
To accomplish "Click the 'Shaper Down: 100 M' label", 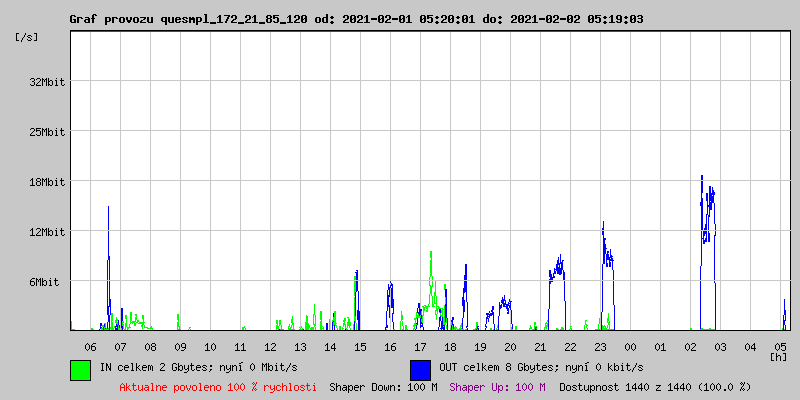I will click(383, 386).
